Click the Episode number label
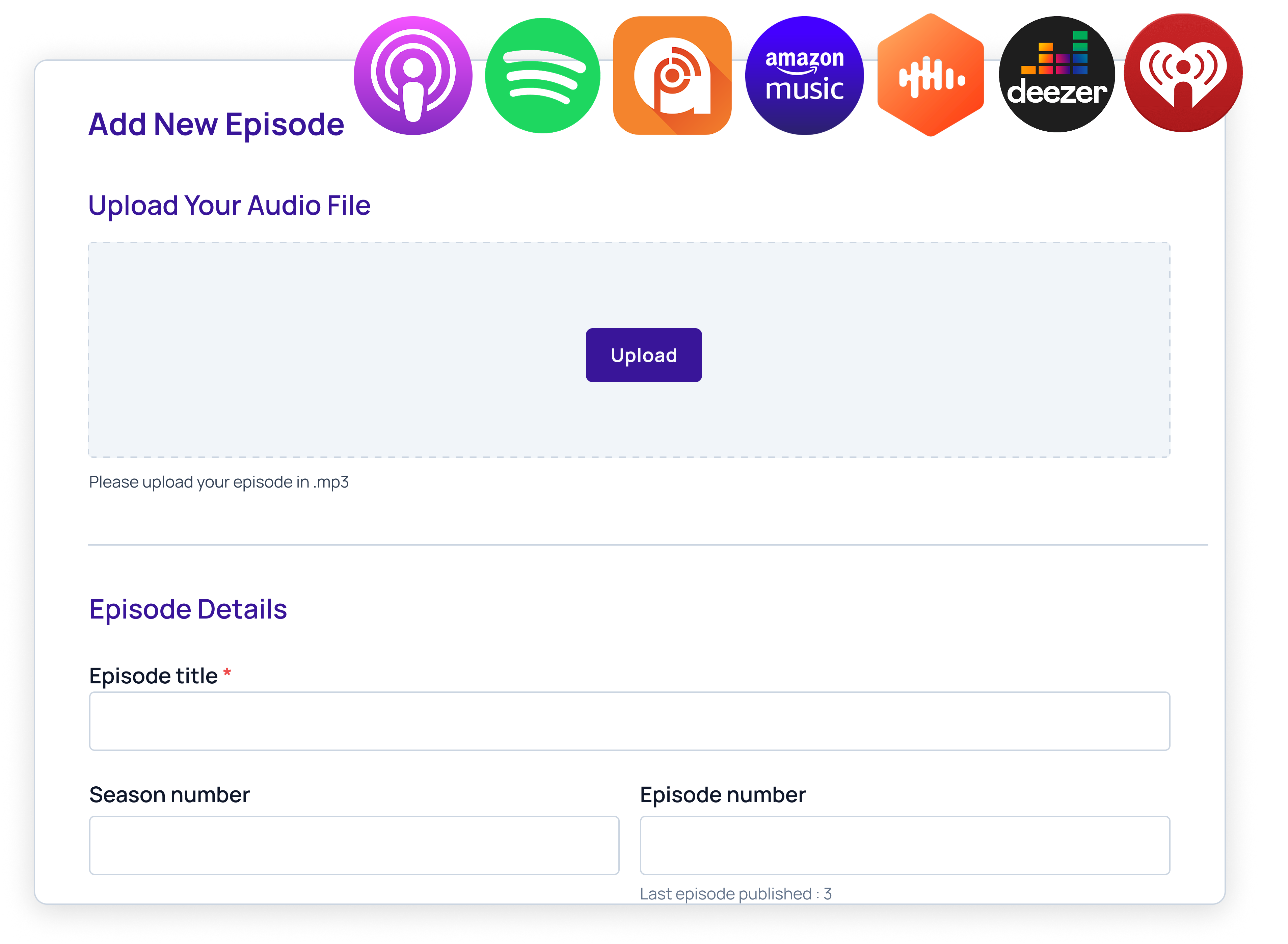This screenshot has width=1288, height=944. click(x=722, y=795)
